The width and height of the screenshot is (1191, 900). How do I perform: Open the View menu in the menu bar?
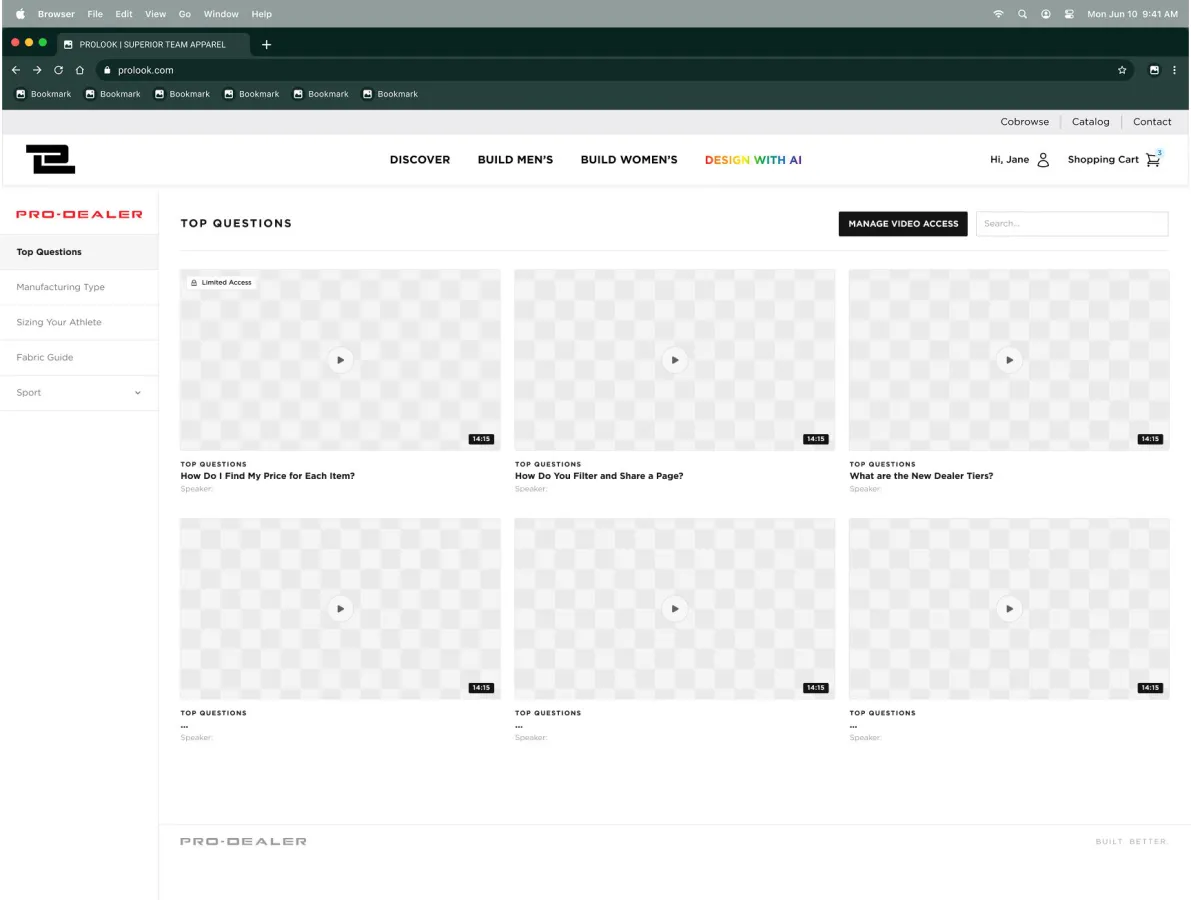click(x=155, y=14)
